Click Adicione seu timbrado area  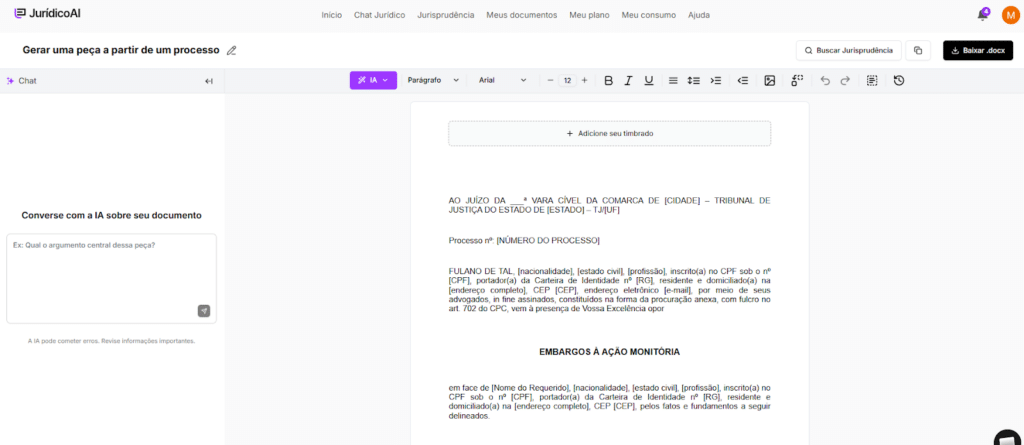coord(609,133)
